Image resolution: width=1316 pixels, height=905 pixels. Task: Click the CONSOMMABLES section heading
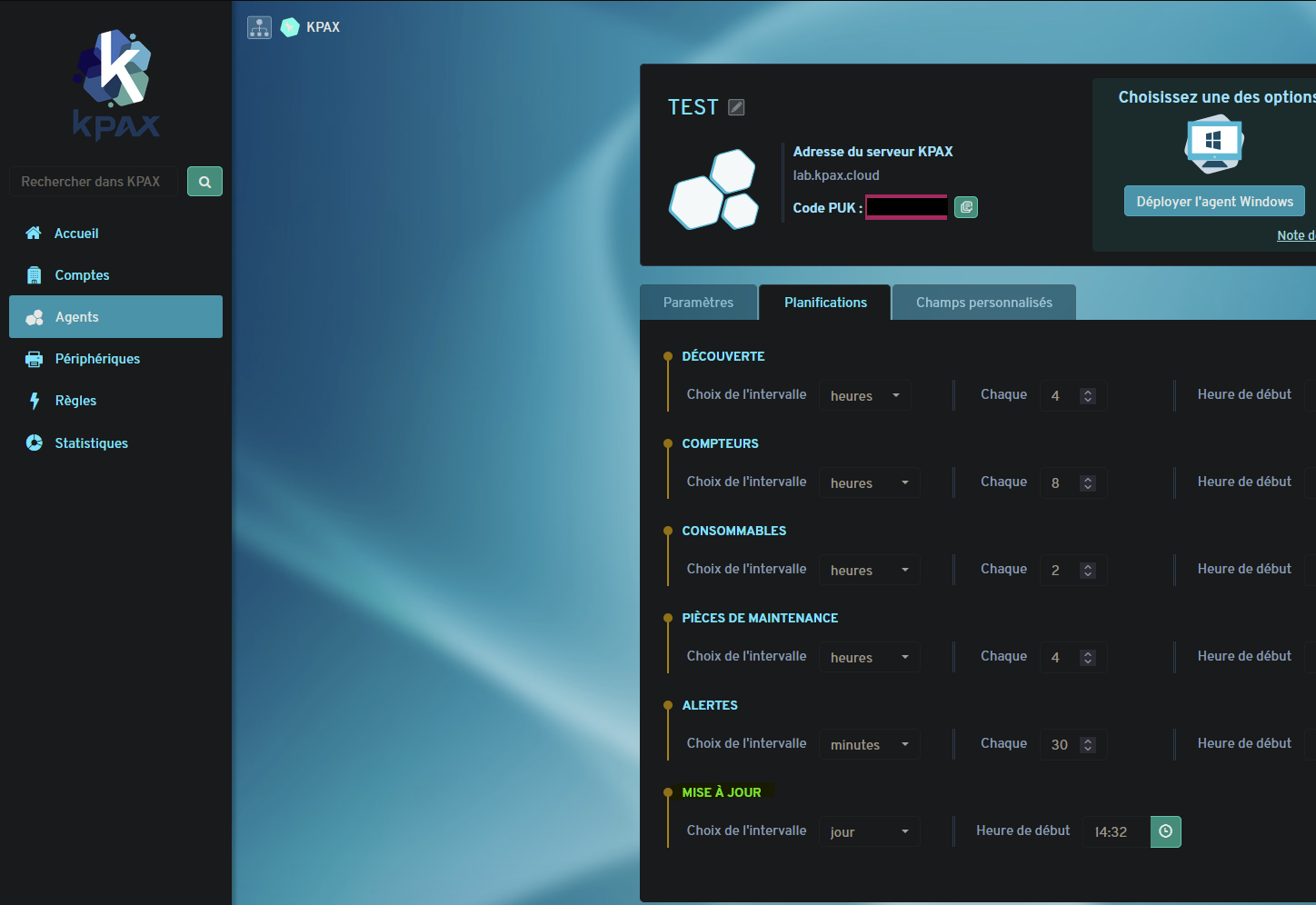pos(734,531)
